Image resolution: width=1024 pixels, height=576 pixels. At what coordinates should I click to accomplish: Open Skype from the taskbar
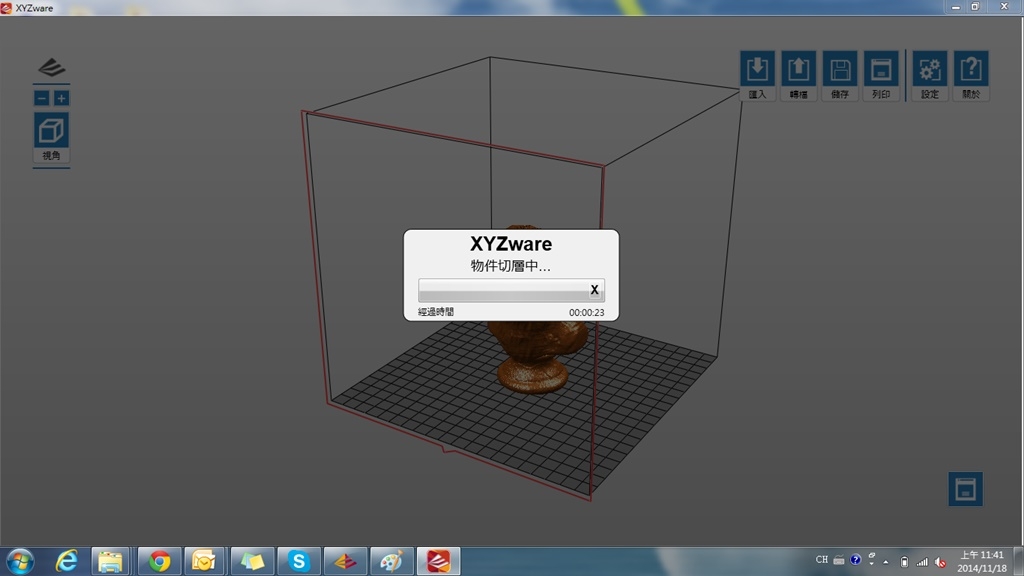(x=298, y=562)
